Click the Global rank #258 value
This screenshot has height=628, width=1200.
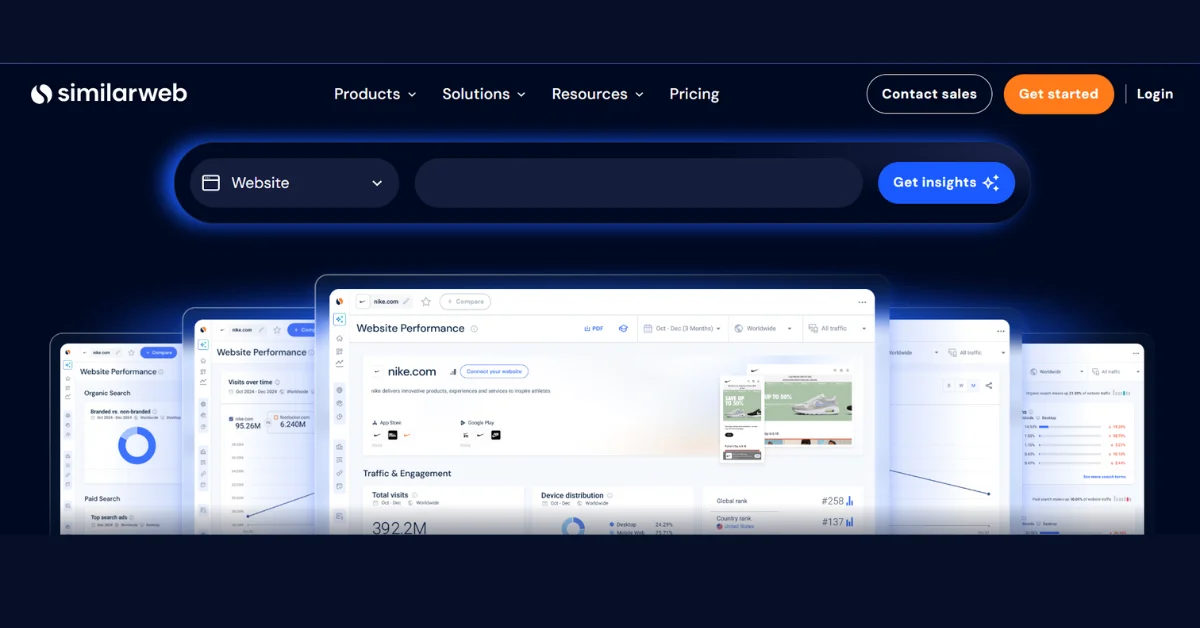[832, 501]
